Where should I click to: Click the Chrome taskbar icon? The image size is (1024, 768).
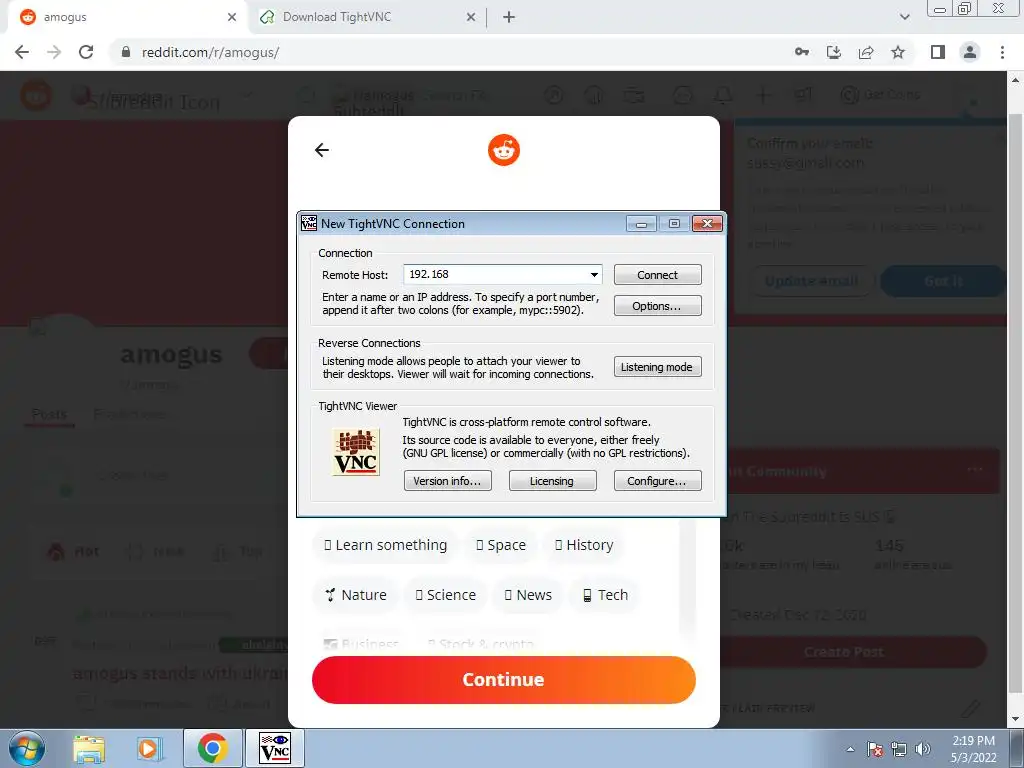pyautogui.click(x=212, y=749)
